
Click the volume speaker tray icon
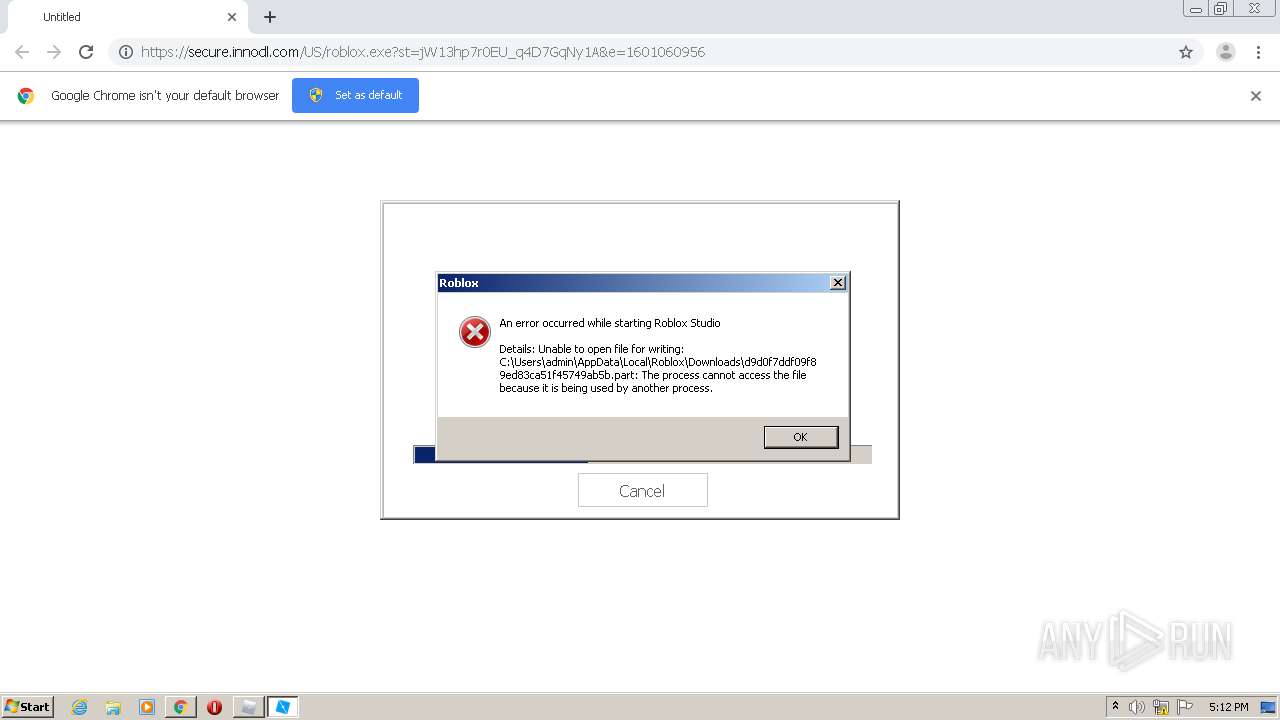coord(1137,707)
